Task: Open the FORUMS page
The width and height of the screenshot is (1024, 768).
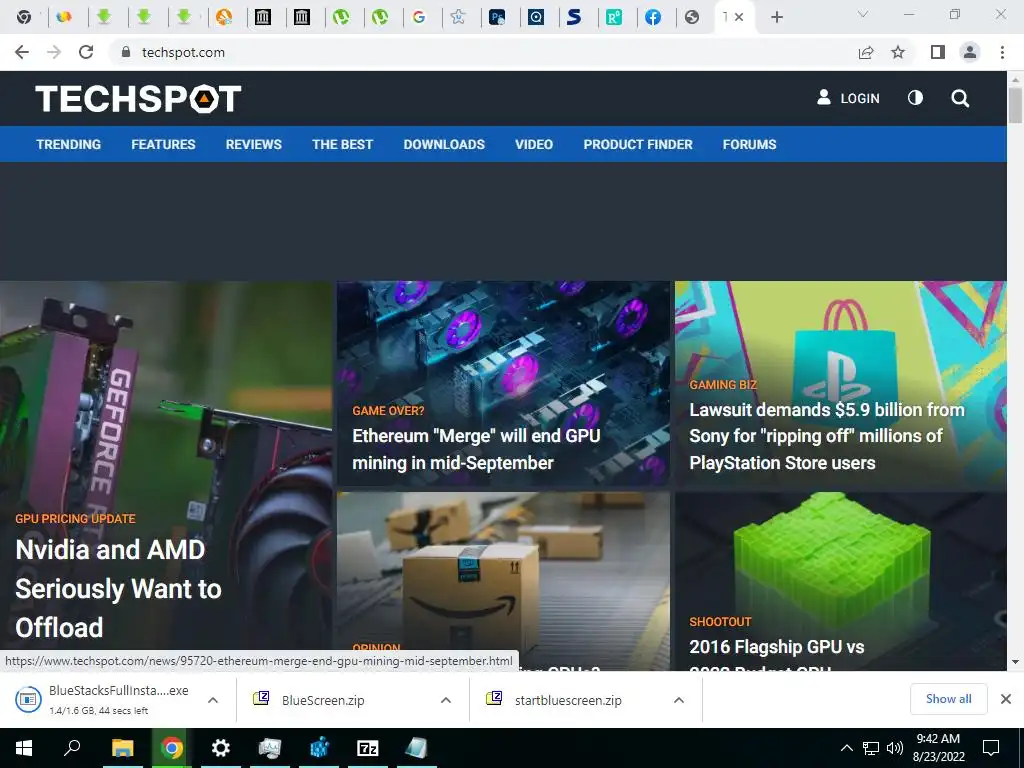Action: pos(749,144)
